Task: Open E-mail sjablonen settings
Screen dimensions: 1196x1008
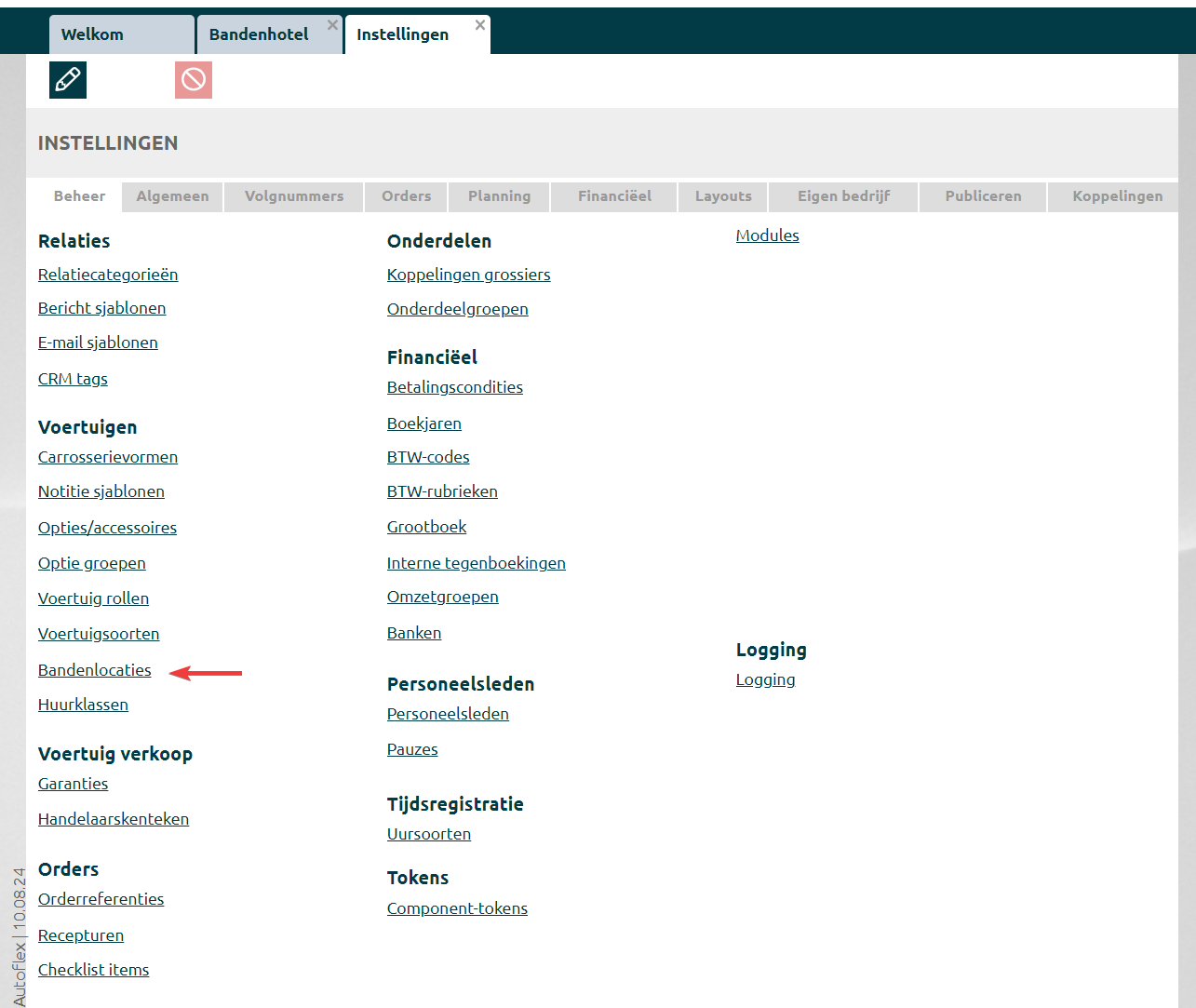Action: coord(98,343)
